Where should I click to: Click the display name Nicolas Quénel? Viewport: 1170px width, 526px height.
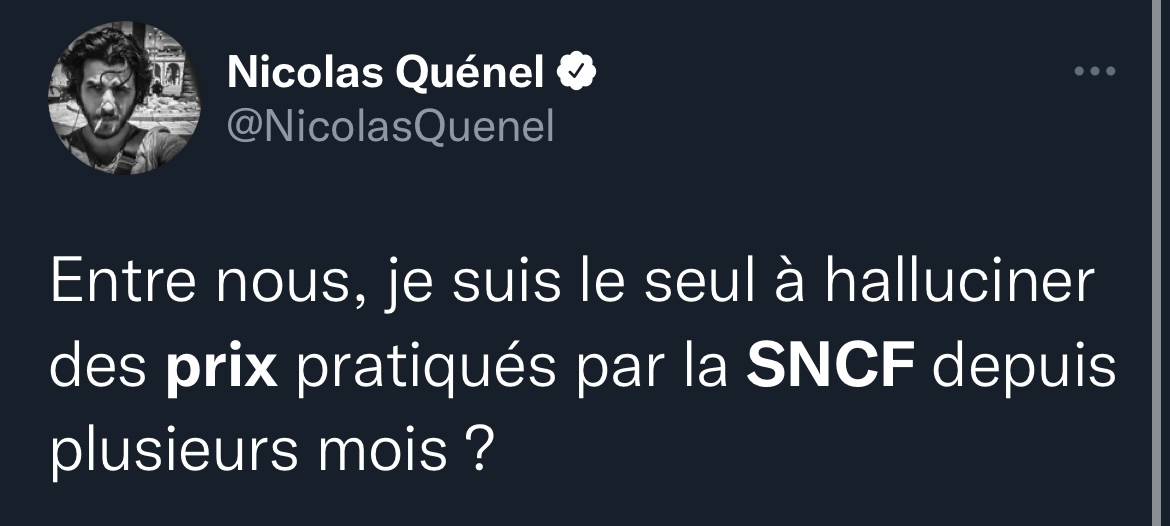(386, 72)
